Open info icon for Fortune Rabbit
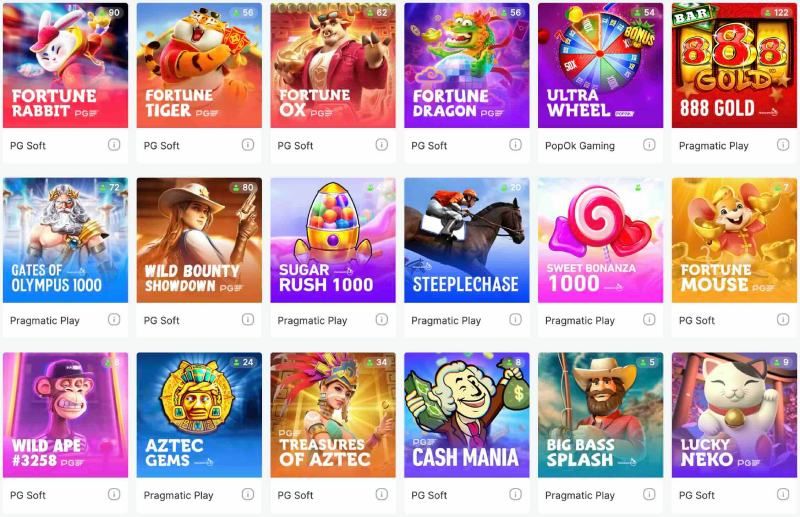 pos(114,145)
